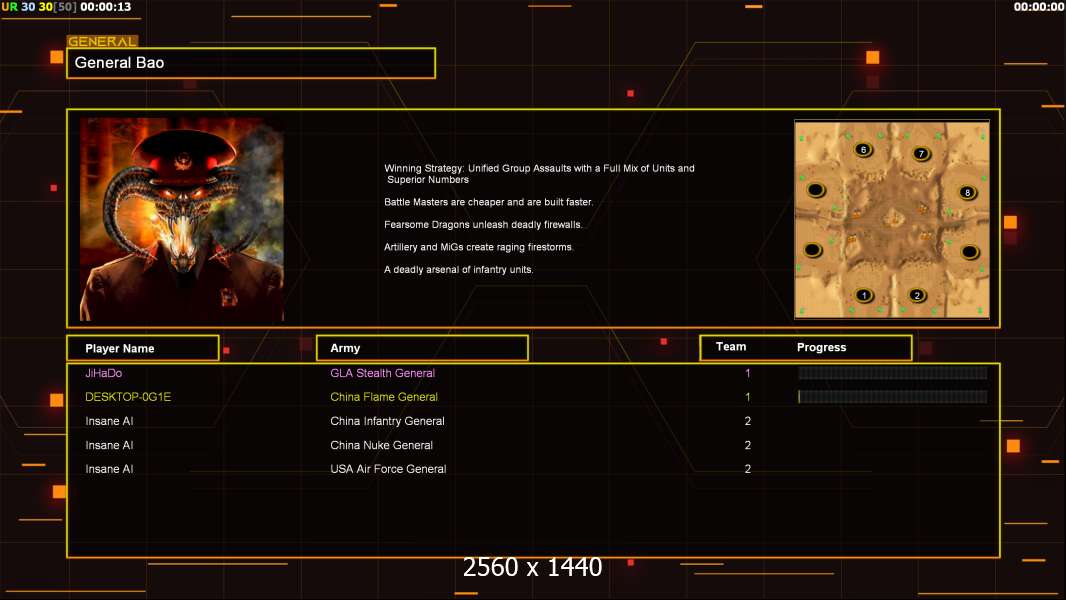Image resolution: width=1066 pixels, height=600 pixels.
Task: Click the General Bao name field
Action: tap(251, 63)
